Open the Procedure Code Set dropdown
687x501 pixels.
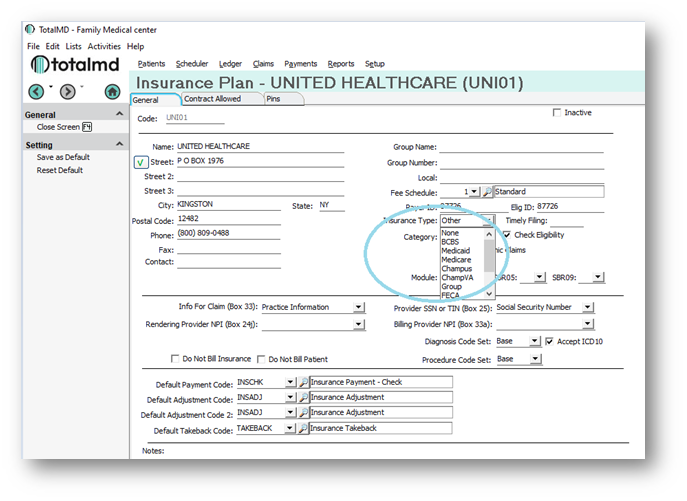tap(535, 359)
